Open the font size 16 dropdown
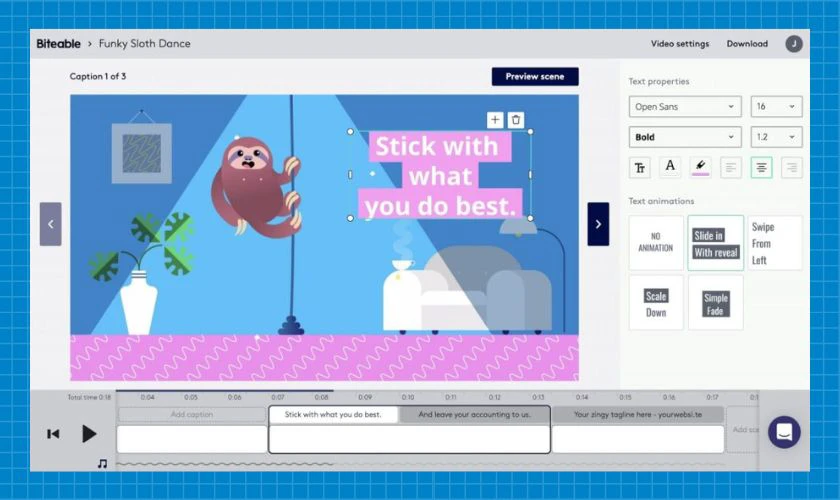The image size is (840, 500). pyautogui.click(x=776, y=107)
